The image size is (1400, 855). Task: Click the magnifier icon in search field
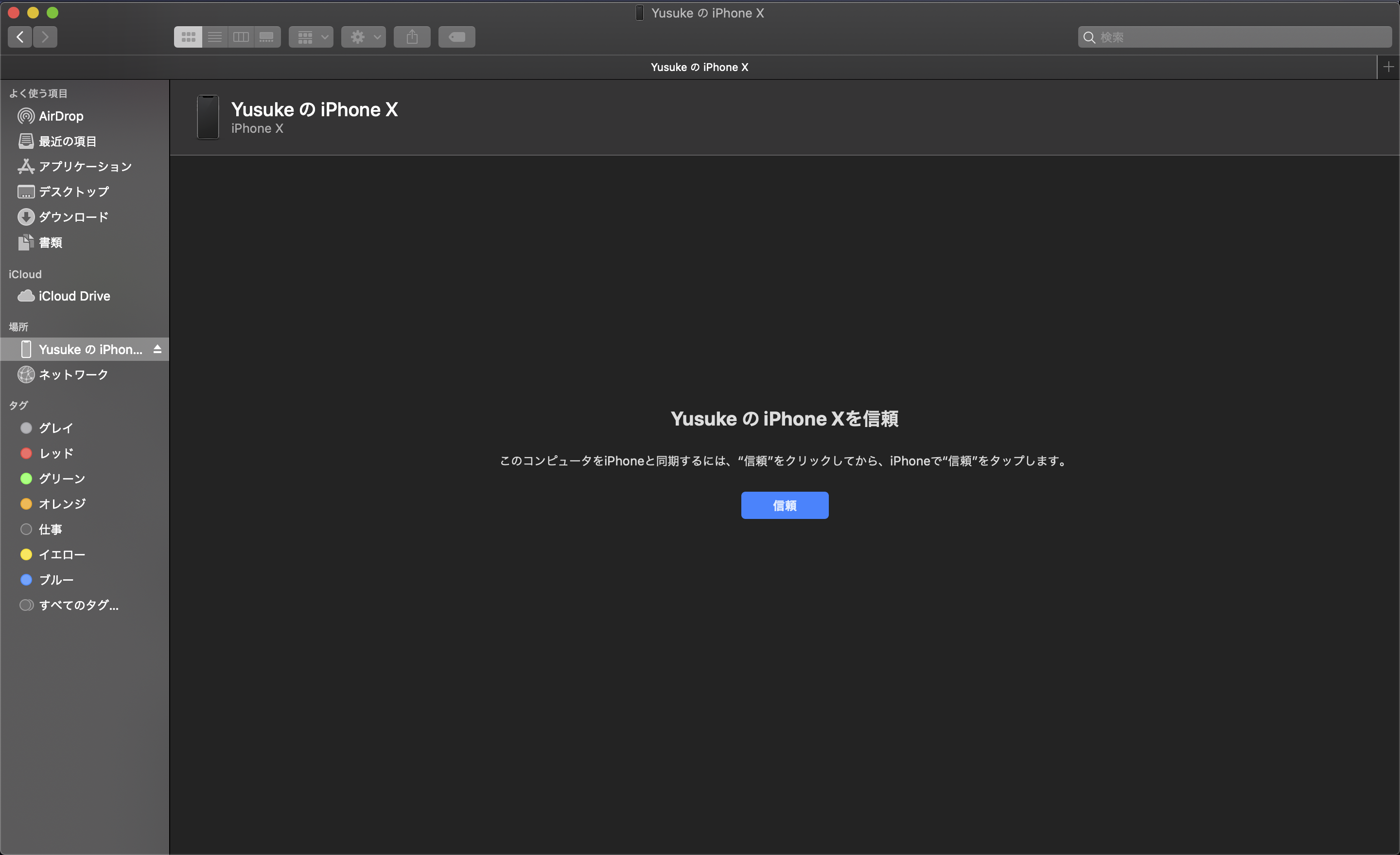coord(1089,37)
